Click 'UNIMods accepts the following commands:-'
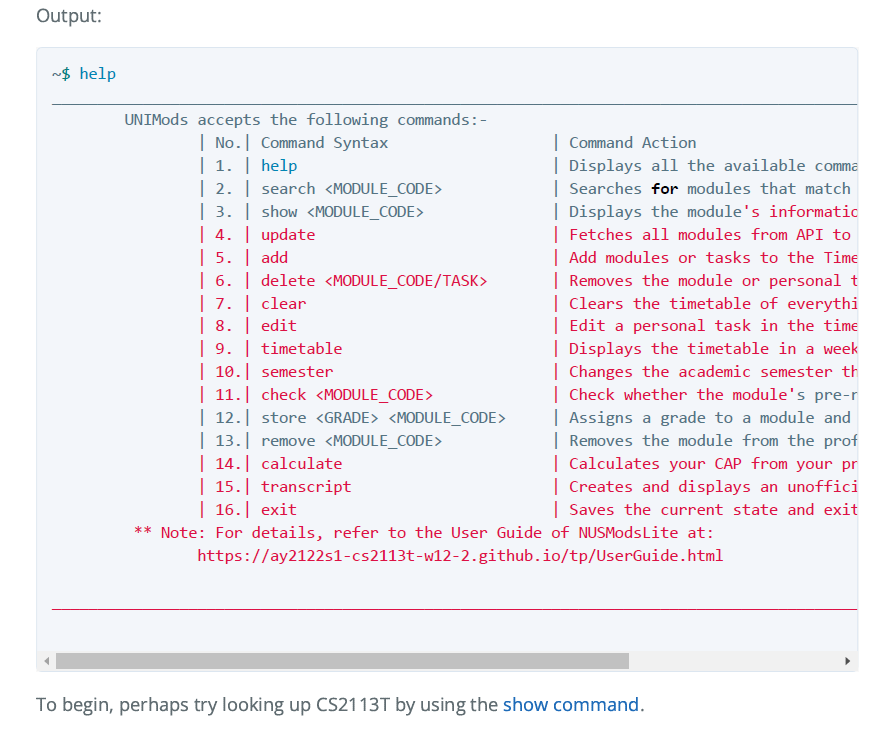 (x=305, y=120)
